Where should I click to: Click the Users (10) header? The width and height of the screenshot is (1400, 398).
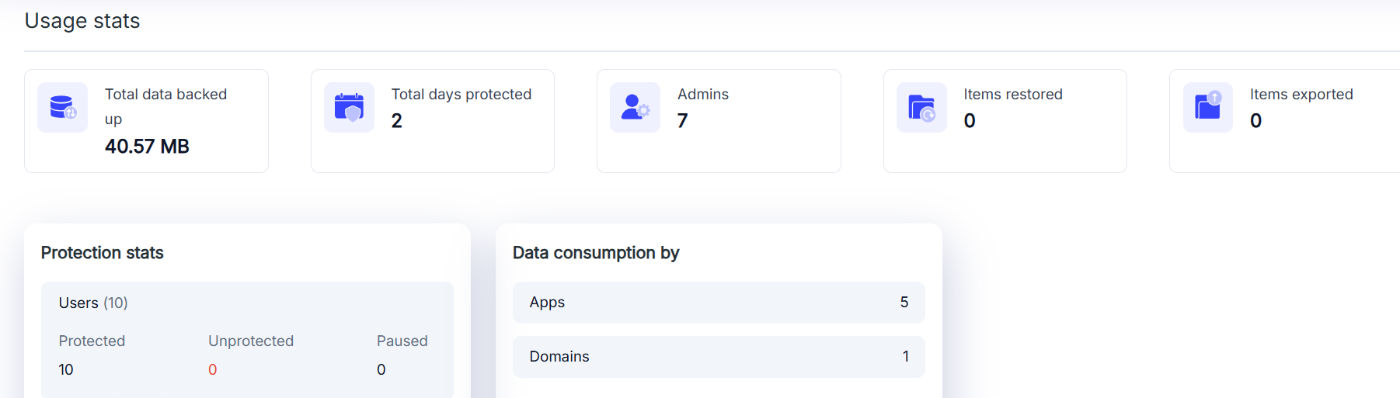pos(93,302)
